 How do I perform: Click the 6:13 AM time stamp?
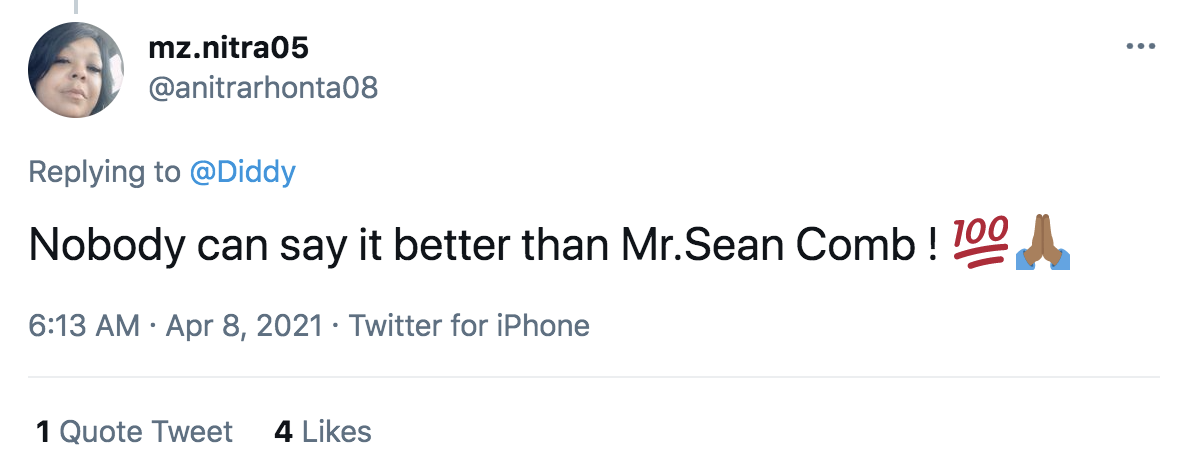[84, 325]
